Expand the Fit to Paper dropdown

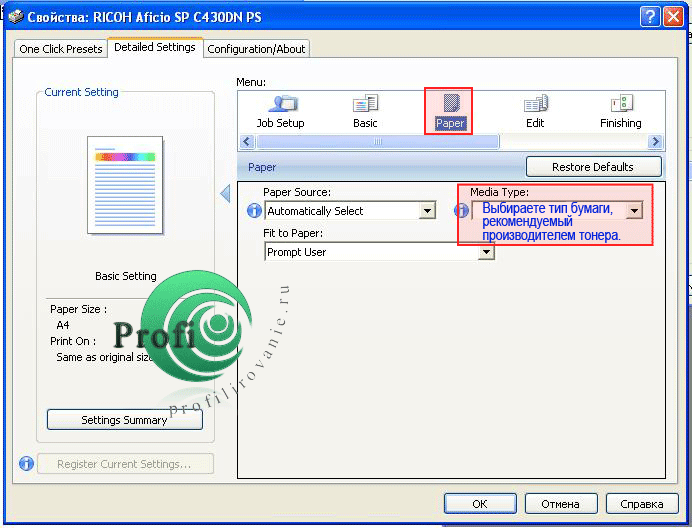click(x=486, y=252)
